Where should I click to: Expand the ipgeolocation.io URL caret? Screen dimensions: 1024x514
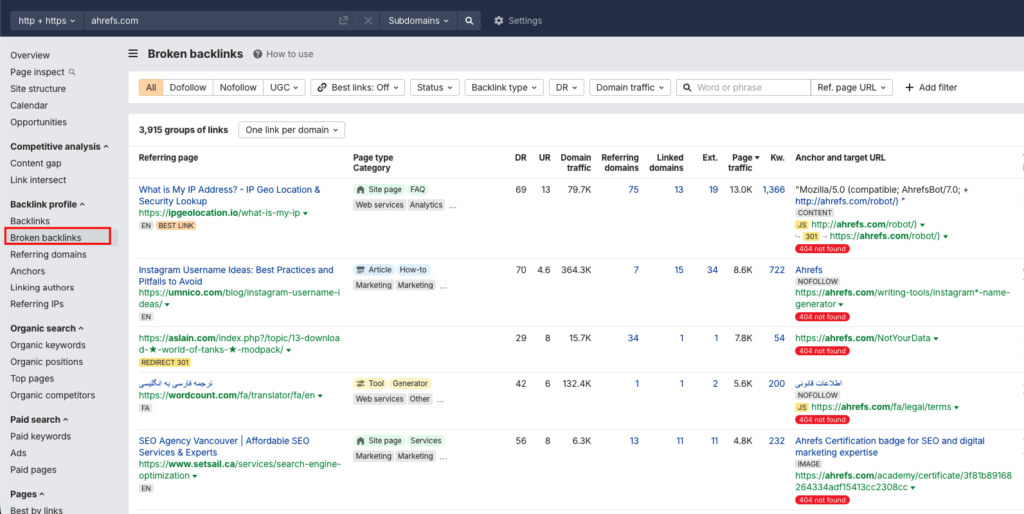tap(305, 214)
